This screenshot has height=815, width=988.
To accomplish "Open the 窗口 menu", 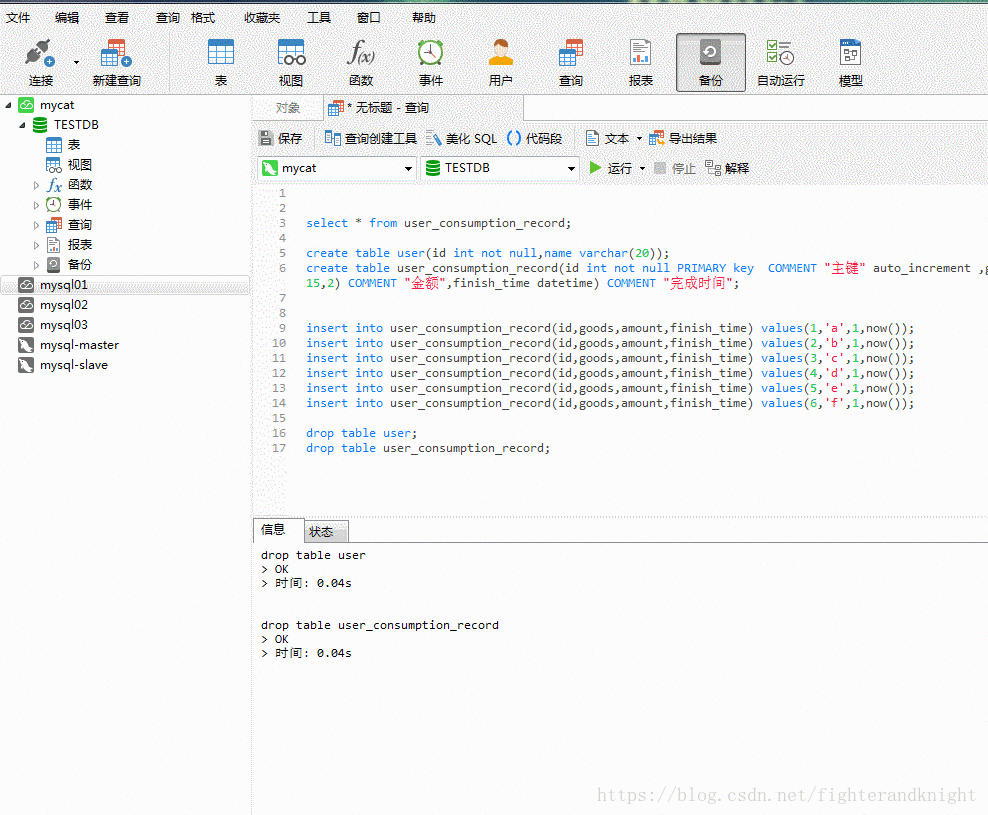I will [369, 18].
